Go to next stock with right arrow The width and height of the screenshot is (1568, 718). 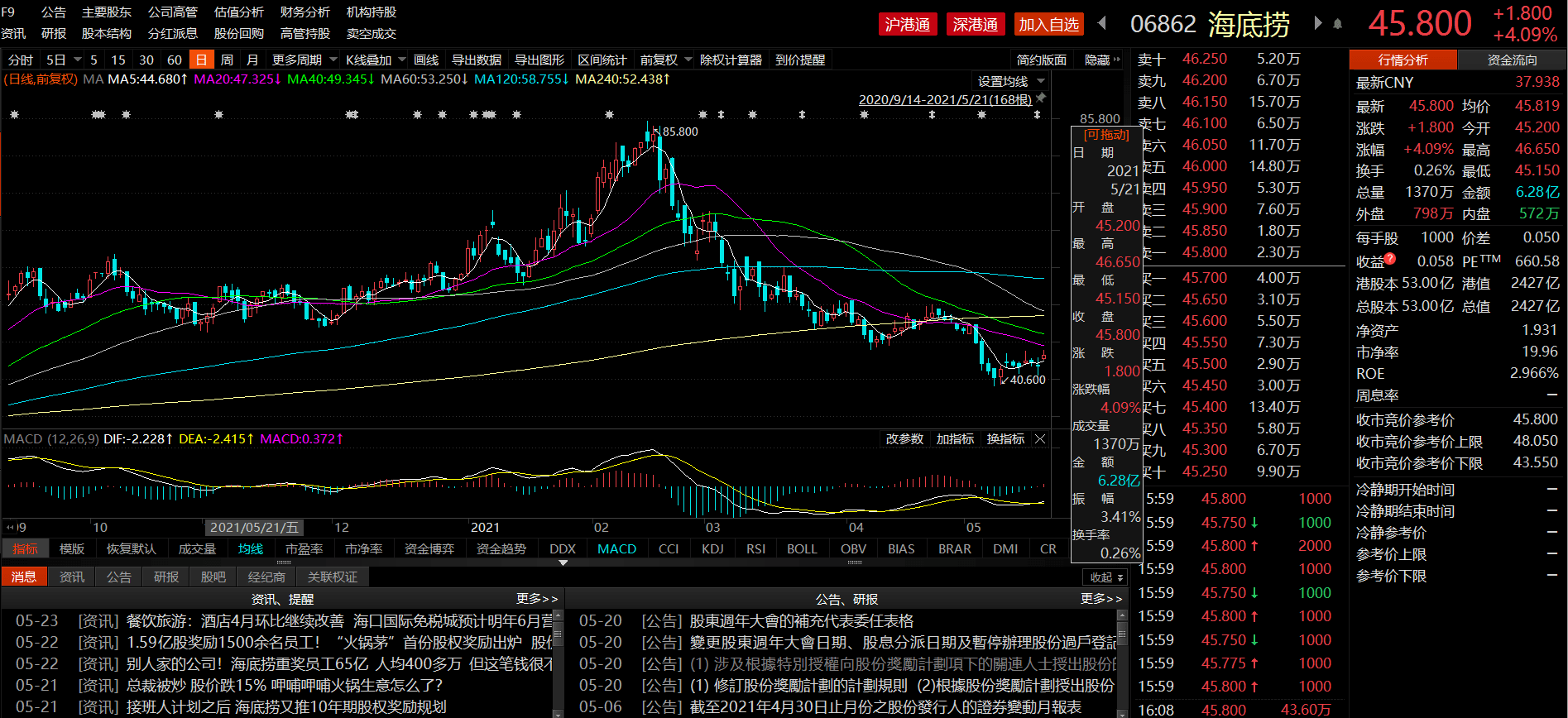click(x=1317, y=23)
